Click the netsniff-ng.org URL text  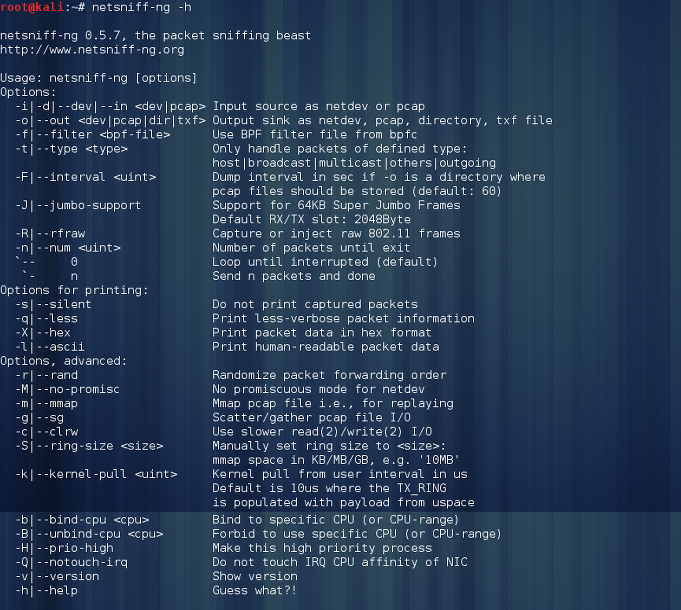[92, 50]
